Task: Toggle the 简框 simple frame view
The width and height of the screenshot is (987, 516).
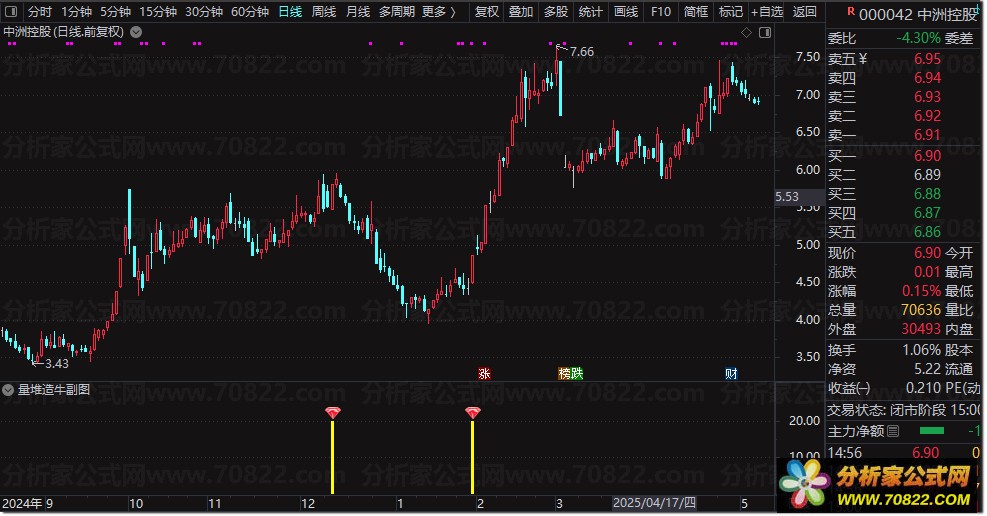Action: coord(696,11)
